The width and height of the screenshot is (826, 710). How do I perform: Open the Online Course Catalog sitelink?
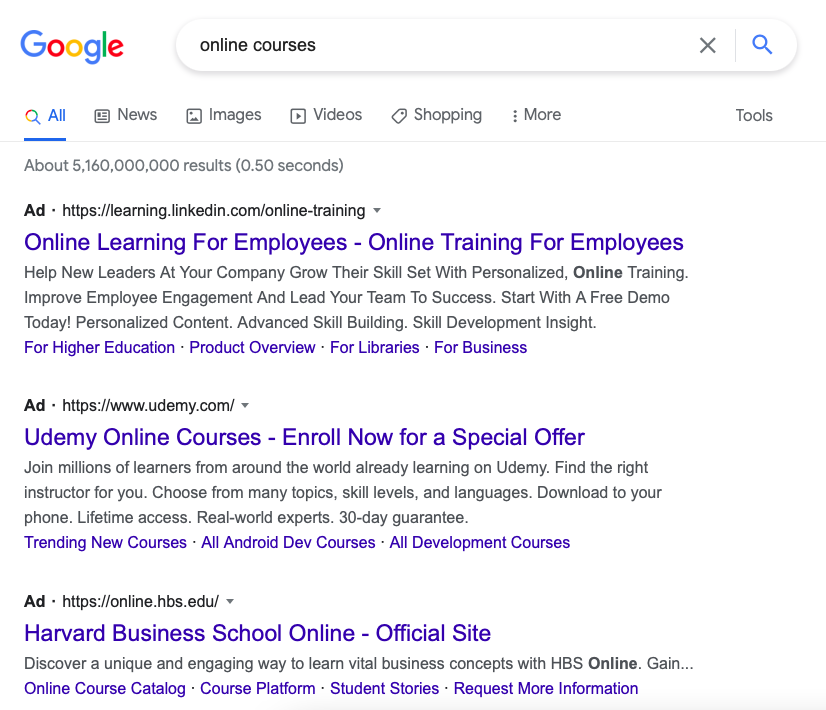105,689
